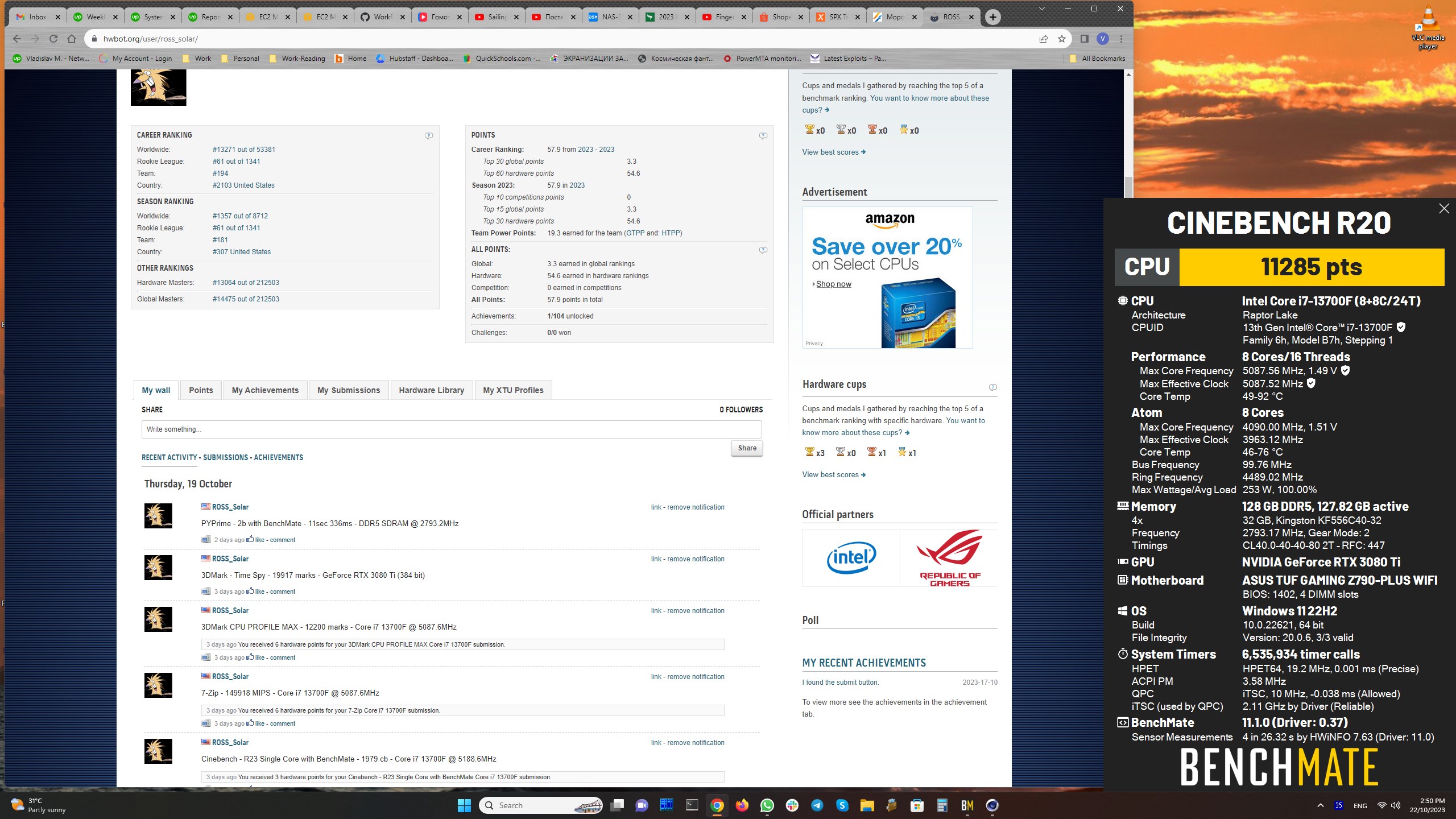
Task: Bookmark this page with the star icon
Action: click(1061, 39)
